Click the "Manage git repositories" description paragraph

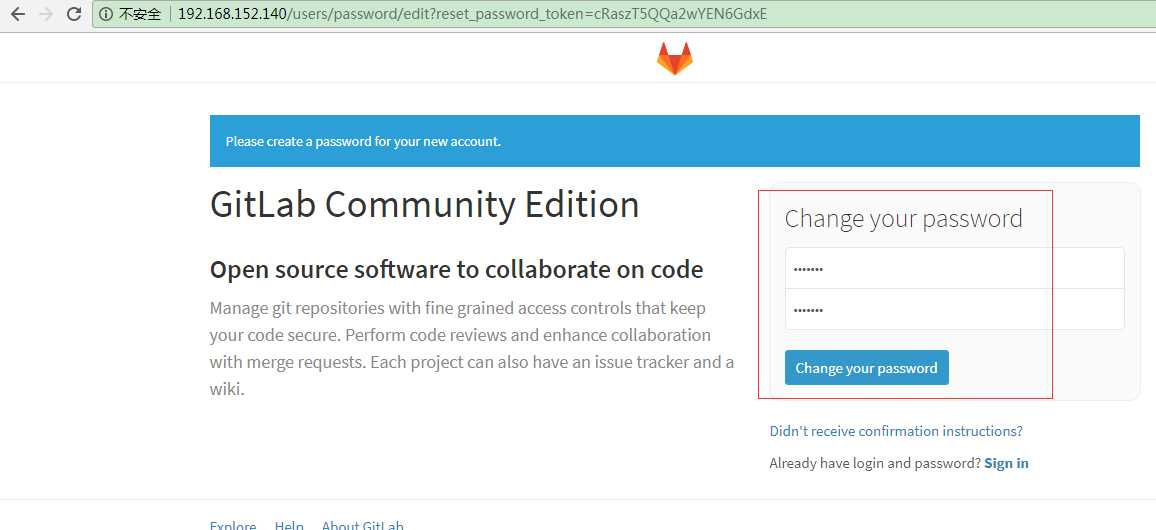point(472,349)
